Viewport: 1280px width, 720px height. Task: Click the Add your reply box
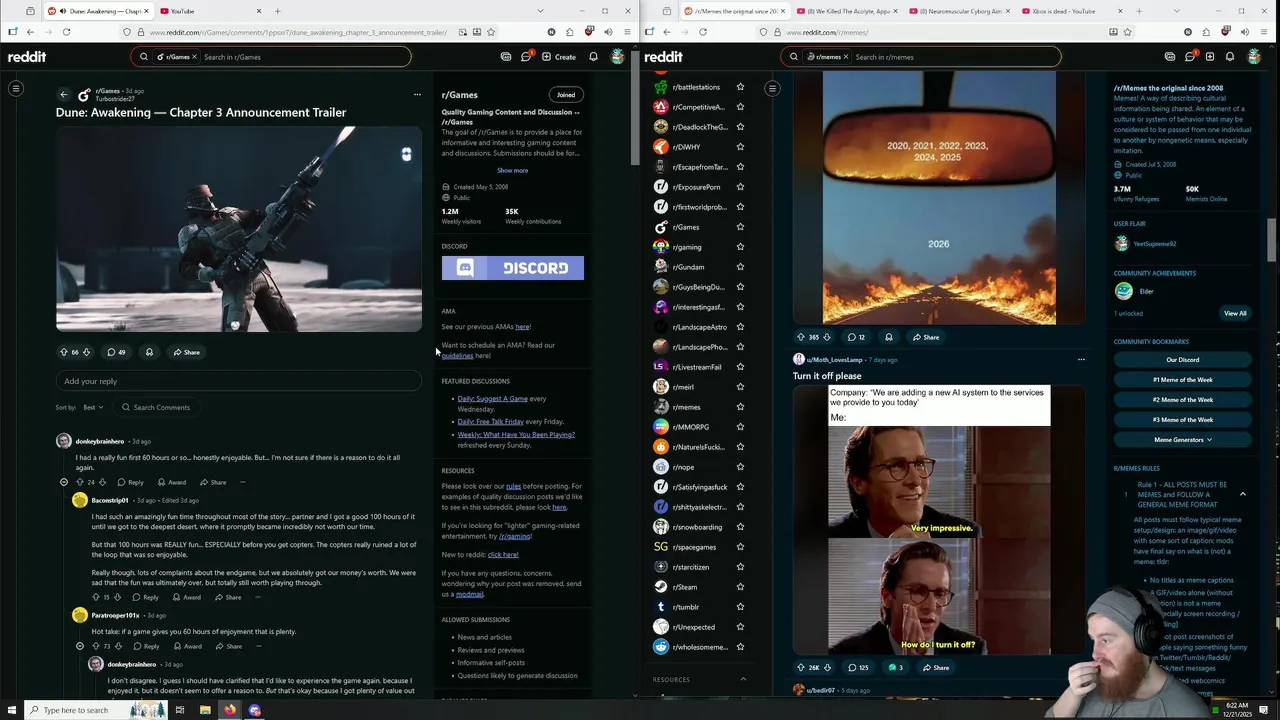238,381
